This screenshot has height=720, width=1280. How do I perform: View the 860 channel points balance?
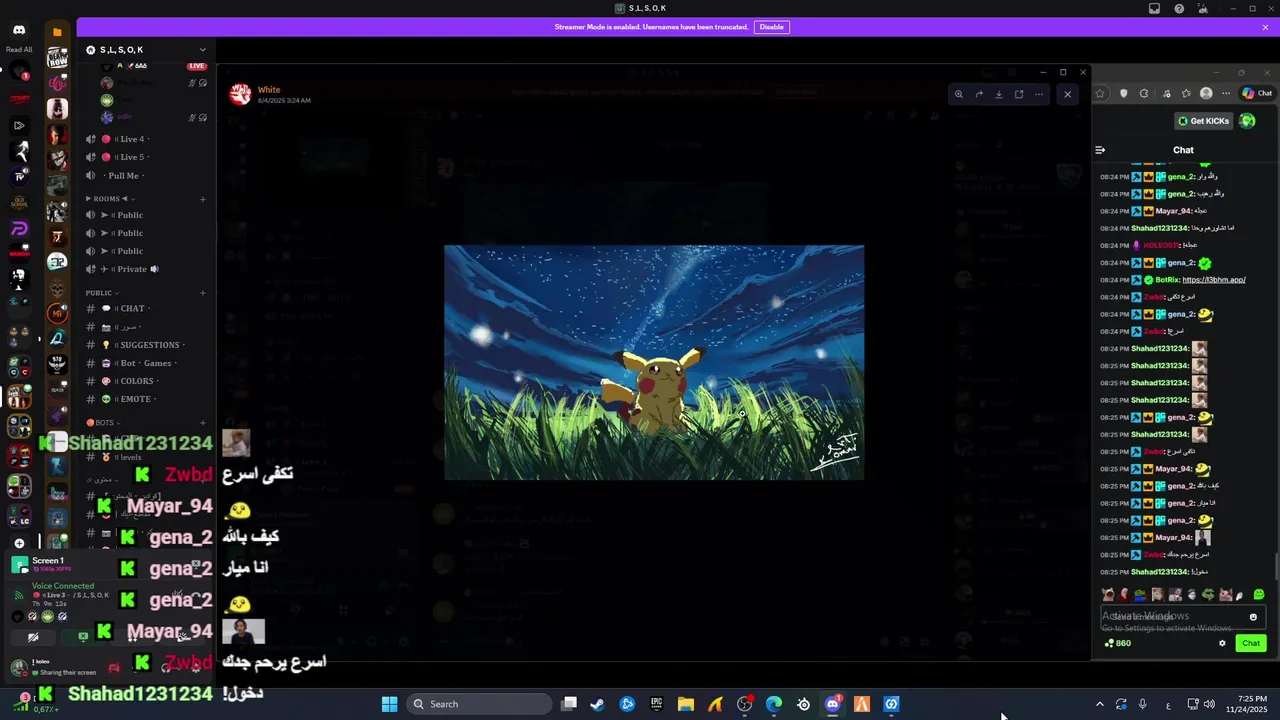pyautogui.click(x=1118, y=643)
